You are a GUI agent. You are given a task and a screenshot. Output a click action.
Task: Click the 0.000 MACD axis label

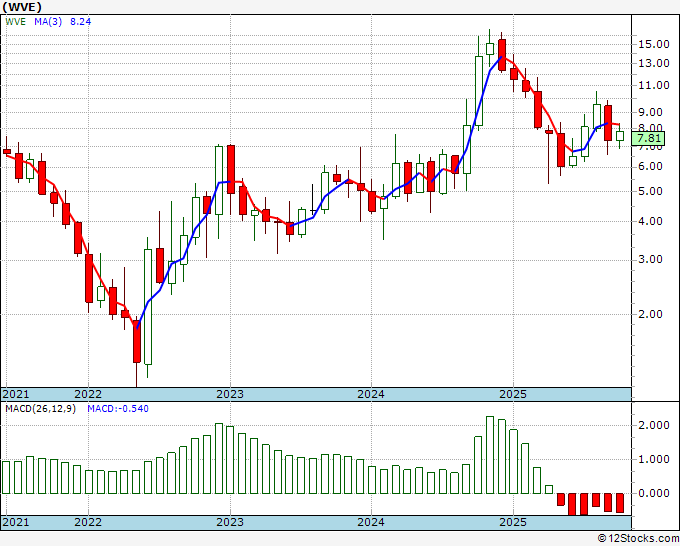tap(654, 493)
